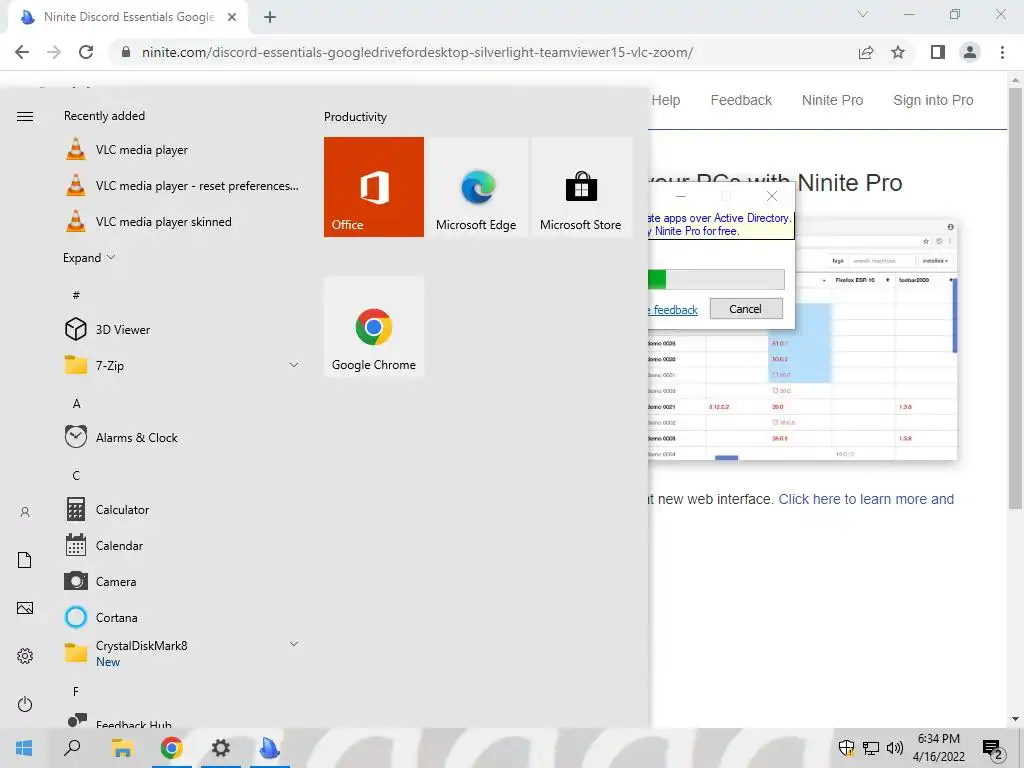Click the Chrome address bar URL

(x=417, y=52)
